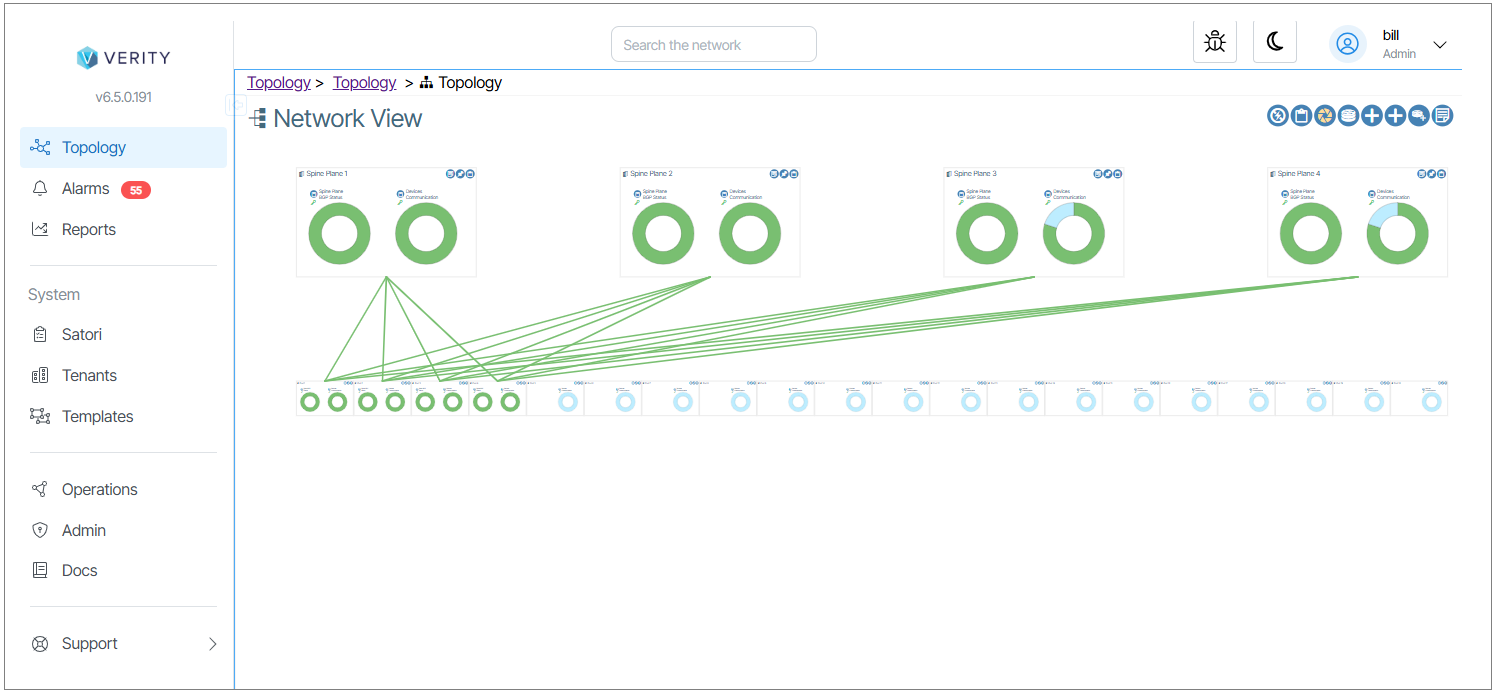Viewport: 1497px width, 695px height.
Task: Go to Reports in sidebar
Action: coord(88,230)
